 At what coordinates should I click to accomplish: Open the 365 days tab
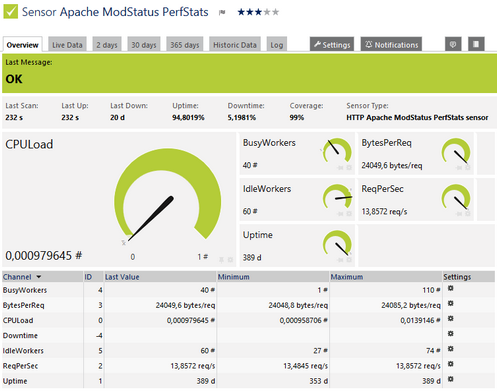pos(185,44)
